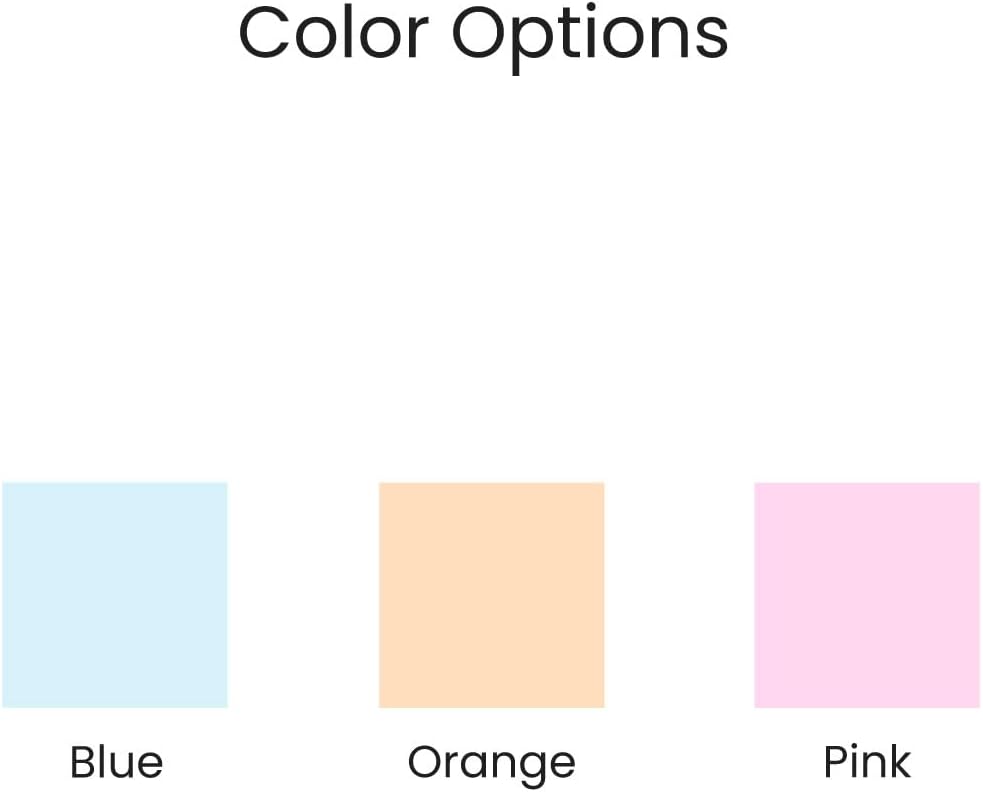Select the Pink color option name
Screen dimensions: 983x792
point(867,762)
